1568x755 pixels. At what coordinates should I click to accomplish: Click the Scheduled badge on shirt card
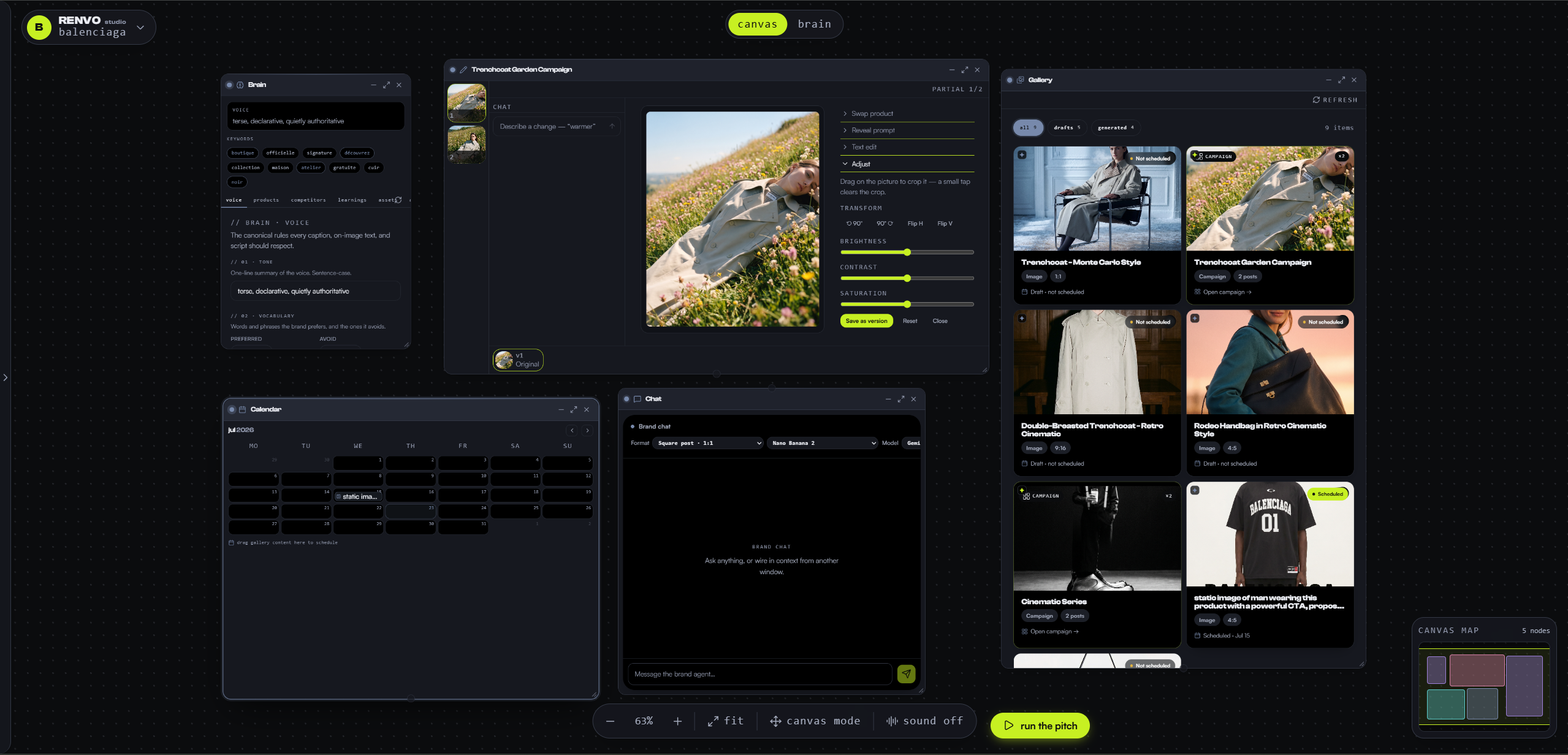(1327, 494)
